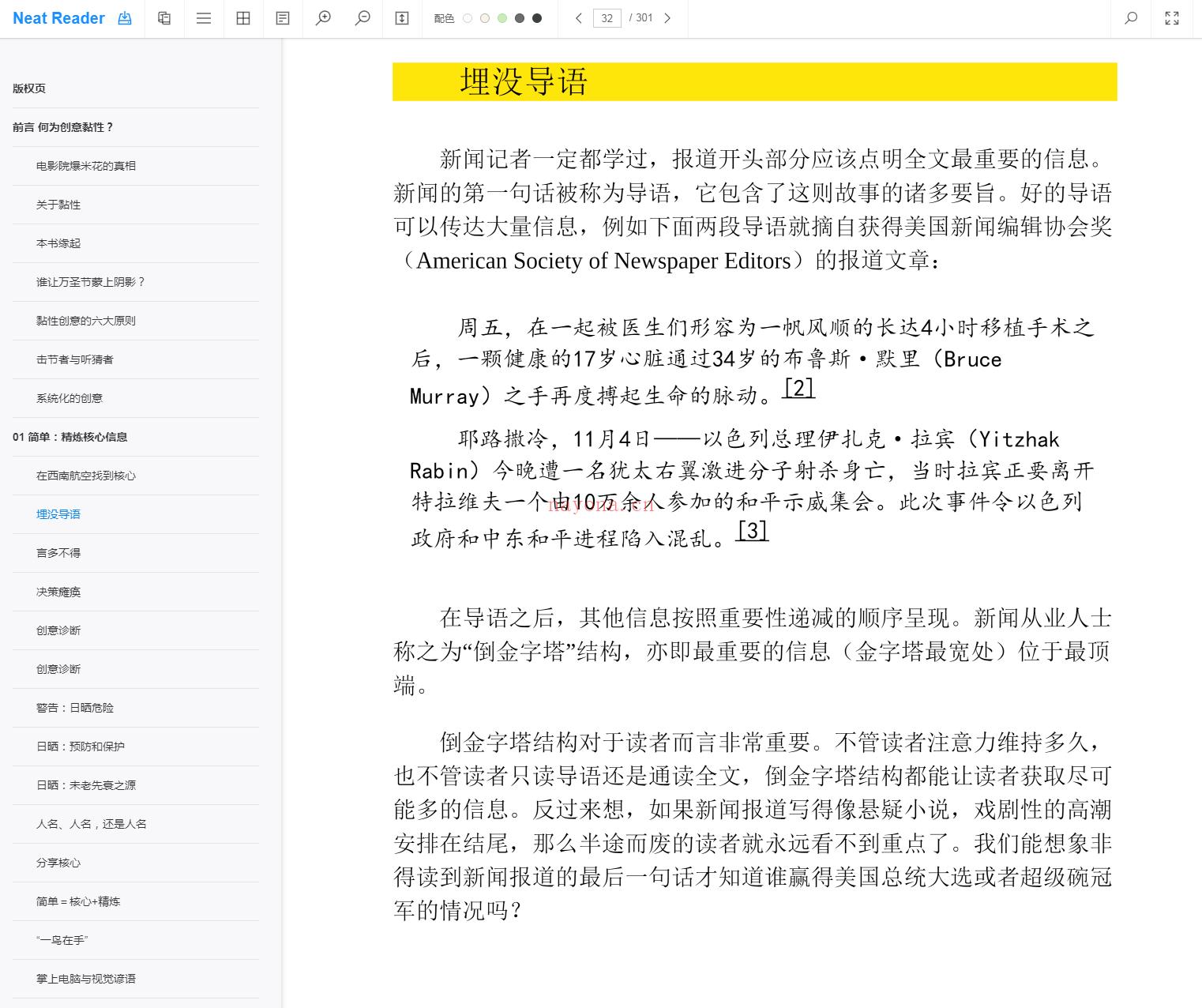Image resolution: width=1202 pixels, height=1008 pixels.
Task: Select the green color theme swatch
Action: [x=502, y=18]
